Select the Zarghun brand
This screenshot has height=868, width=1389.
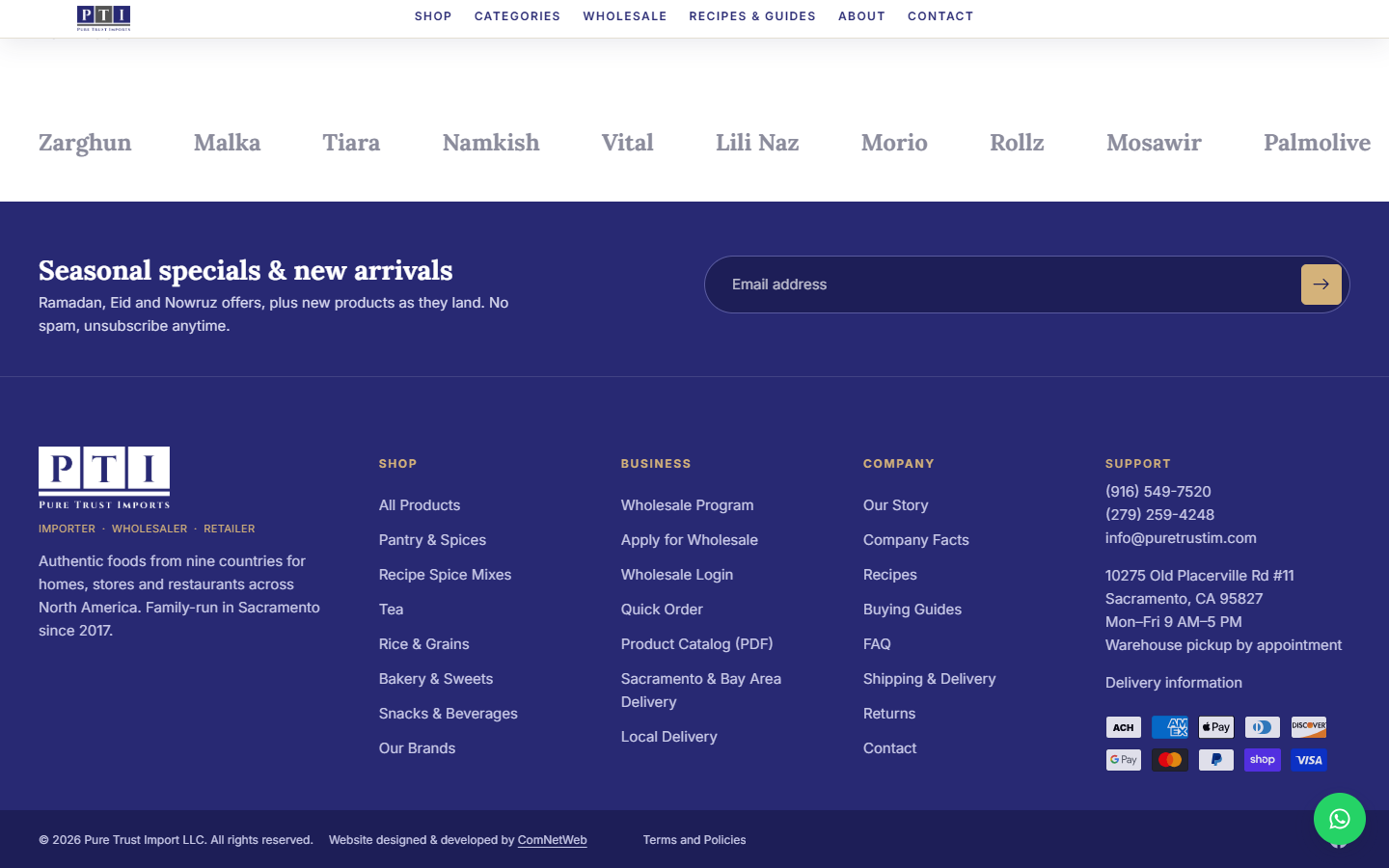[x=85, y=143]
